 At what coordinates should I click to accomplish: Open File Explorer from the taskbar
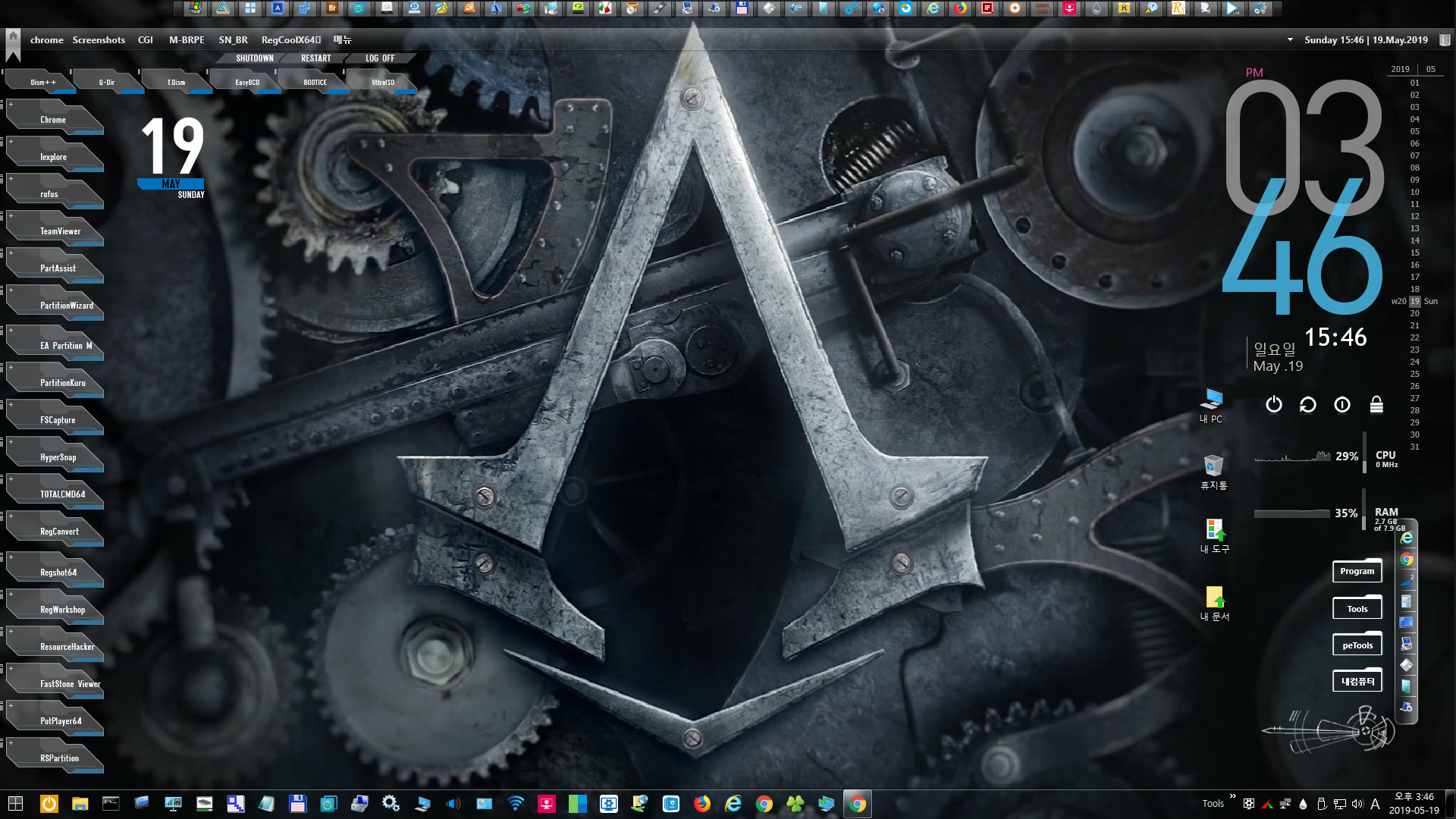point(80,804)
